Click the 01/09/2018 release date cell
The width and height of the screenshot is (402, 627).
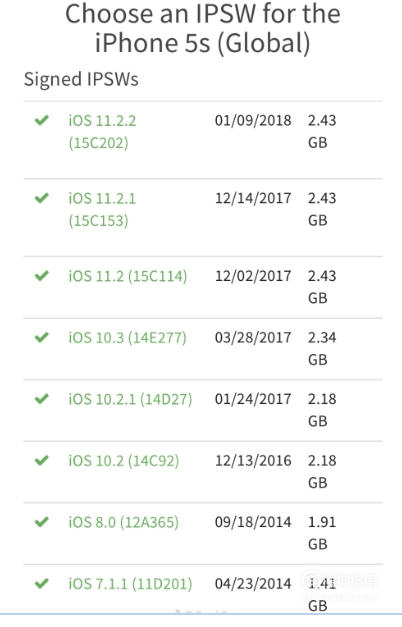coord(253,120)
